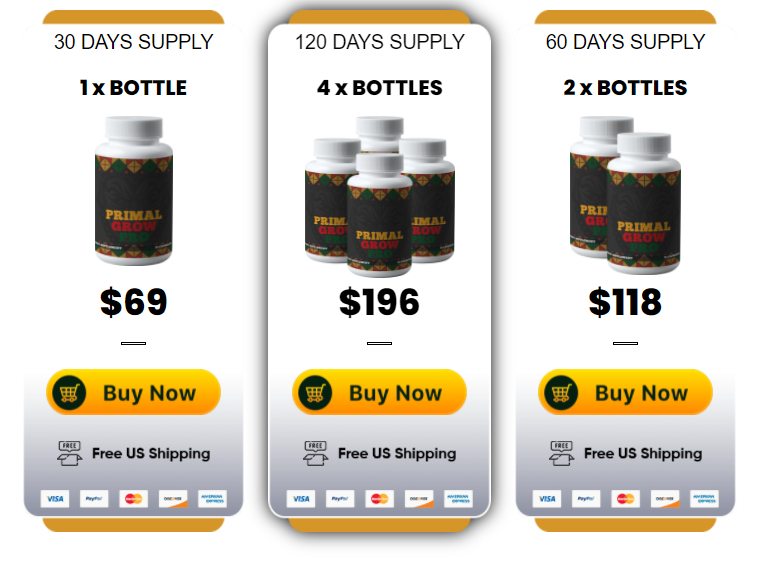Click the cart icon in the $69 Buy Now button
761x561 pixels.
69,392
